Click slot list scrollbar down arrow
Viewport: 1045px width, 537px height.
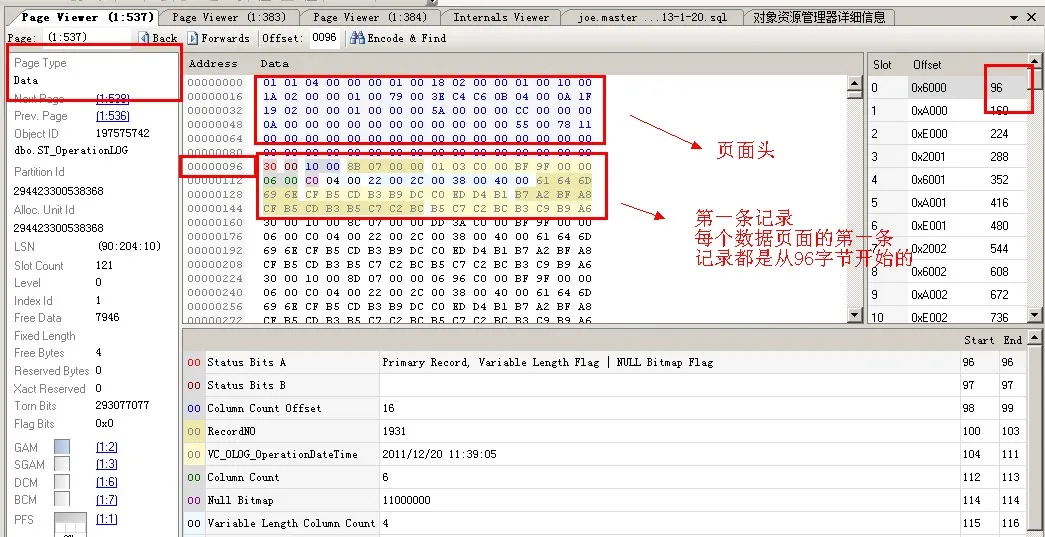tap(1034, 314)
